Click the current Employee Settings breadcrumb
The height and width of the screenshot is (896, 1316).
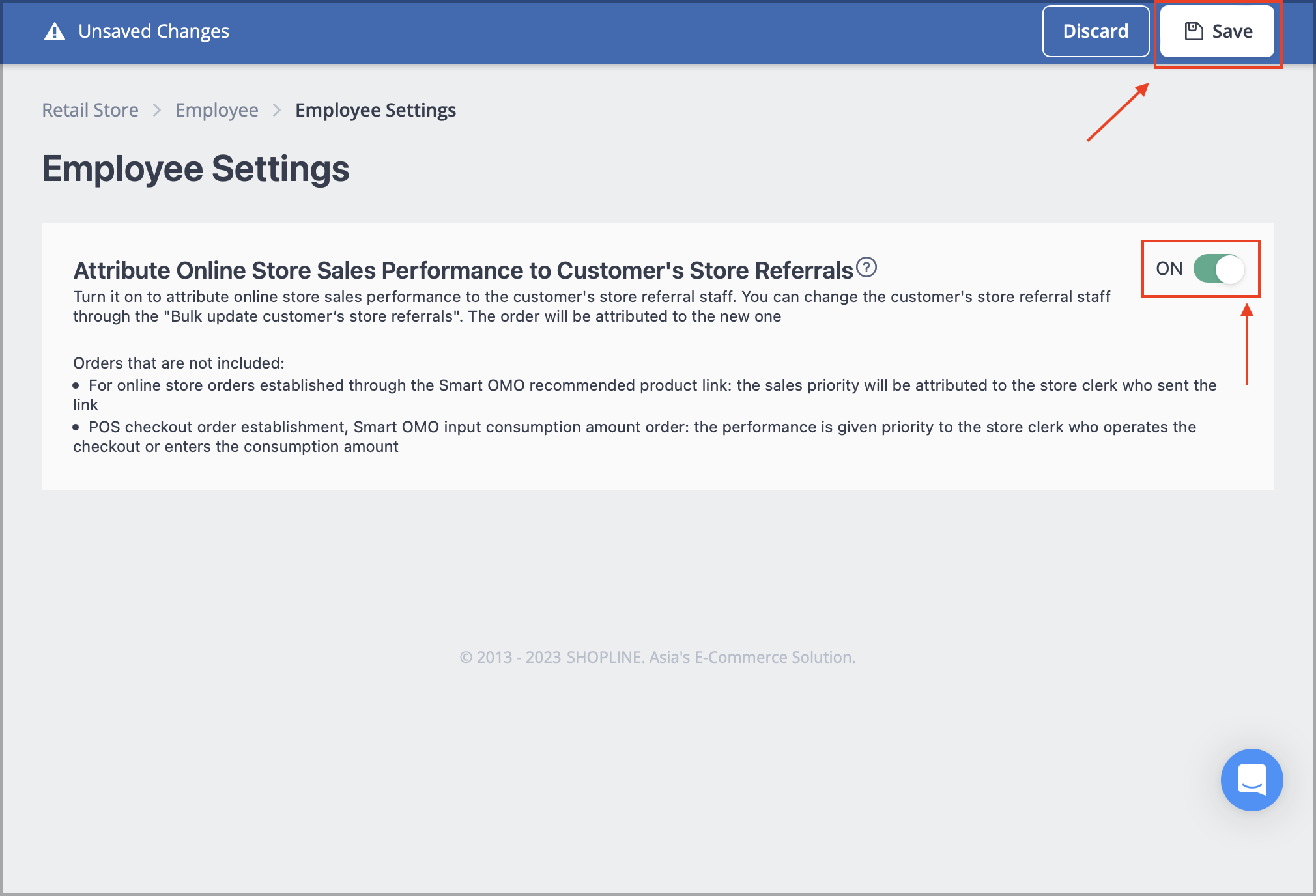tap(375, 110)
